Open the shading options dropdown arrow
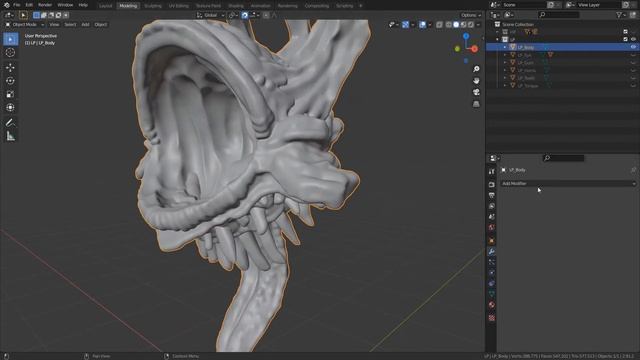 click(x=478, y=25)
